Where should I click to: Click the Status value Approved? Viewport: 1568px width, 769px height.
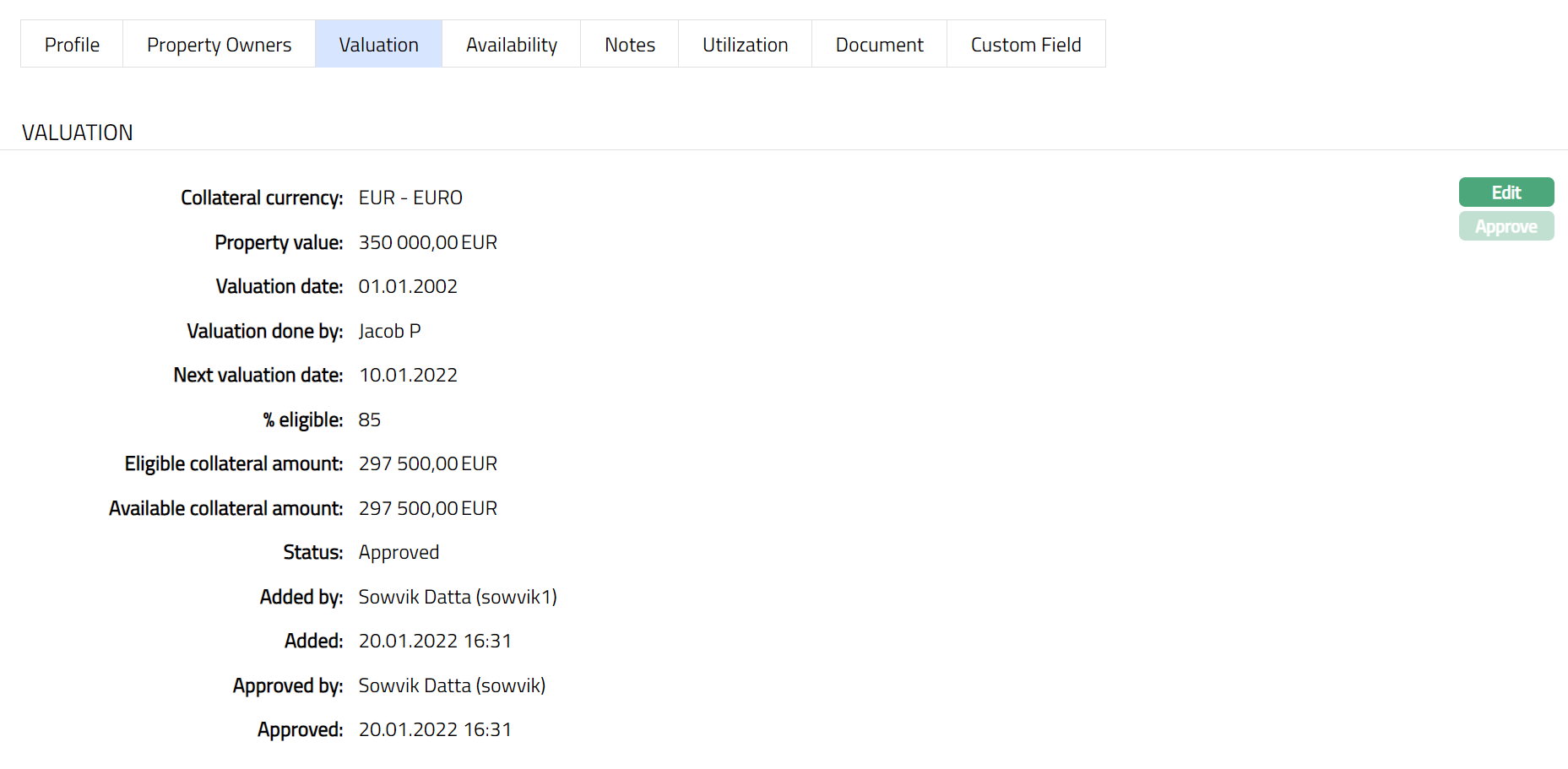[x=399, y=552]
